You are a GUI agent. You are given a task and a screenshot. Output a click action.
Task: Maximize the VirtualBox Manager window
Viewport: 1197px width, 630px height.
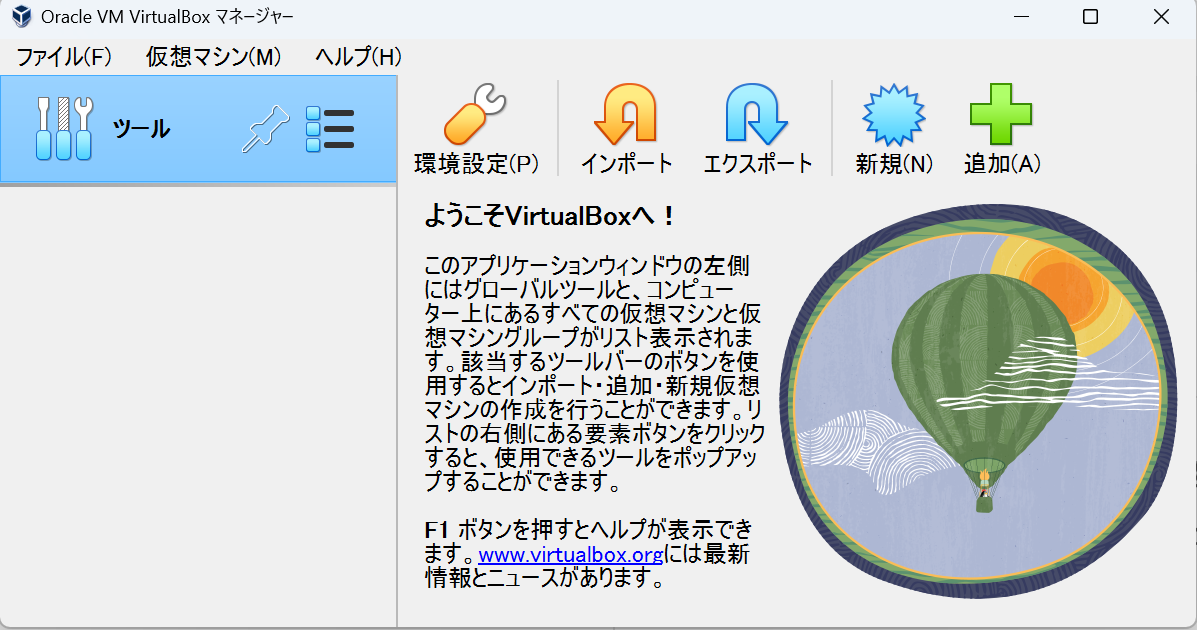point(1090,16)
